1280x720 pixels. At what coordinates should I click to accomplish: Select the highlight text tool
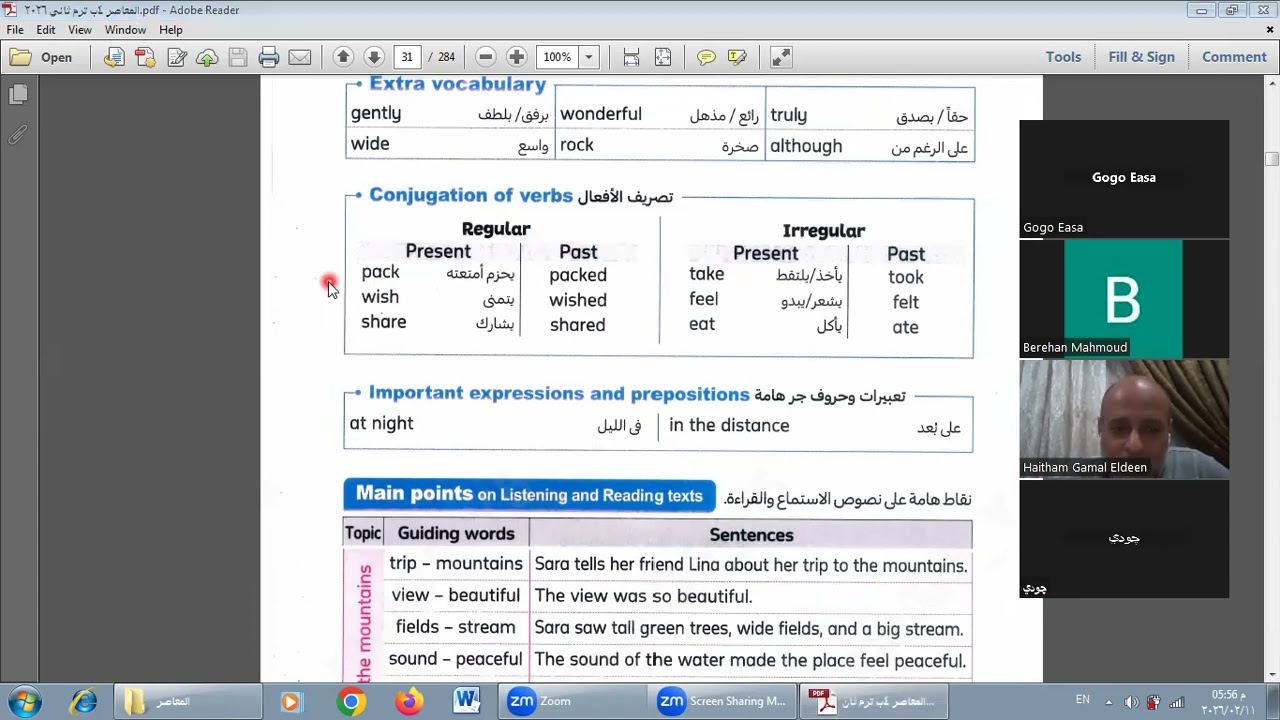pyautogui.click(x=737, y=57)
